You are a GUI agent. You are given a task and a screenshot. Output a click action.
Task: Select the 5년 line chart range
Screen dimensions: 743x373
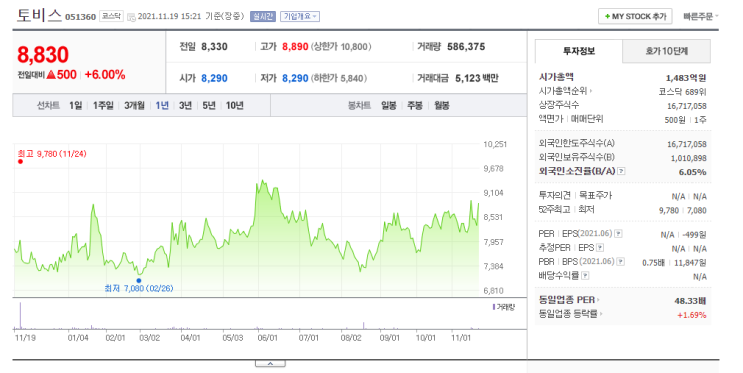(x=209, y=105)
